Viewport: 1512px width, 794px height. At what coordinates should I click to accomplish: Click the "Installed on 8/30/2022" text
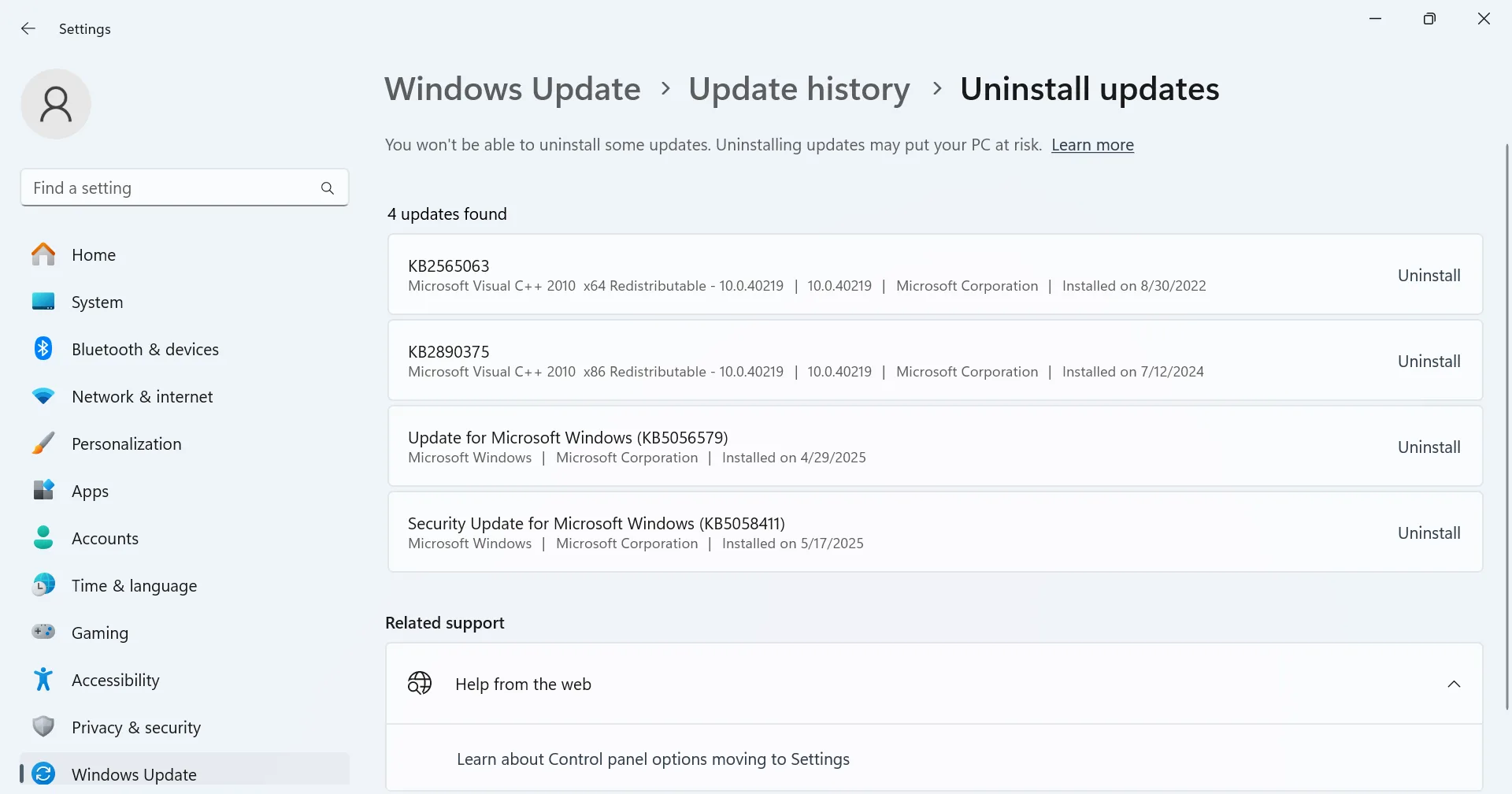tap(1134, 286)
